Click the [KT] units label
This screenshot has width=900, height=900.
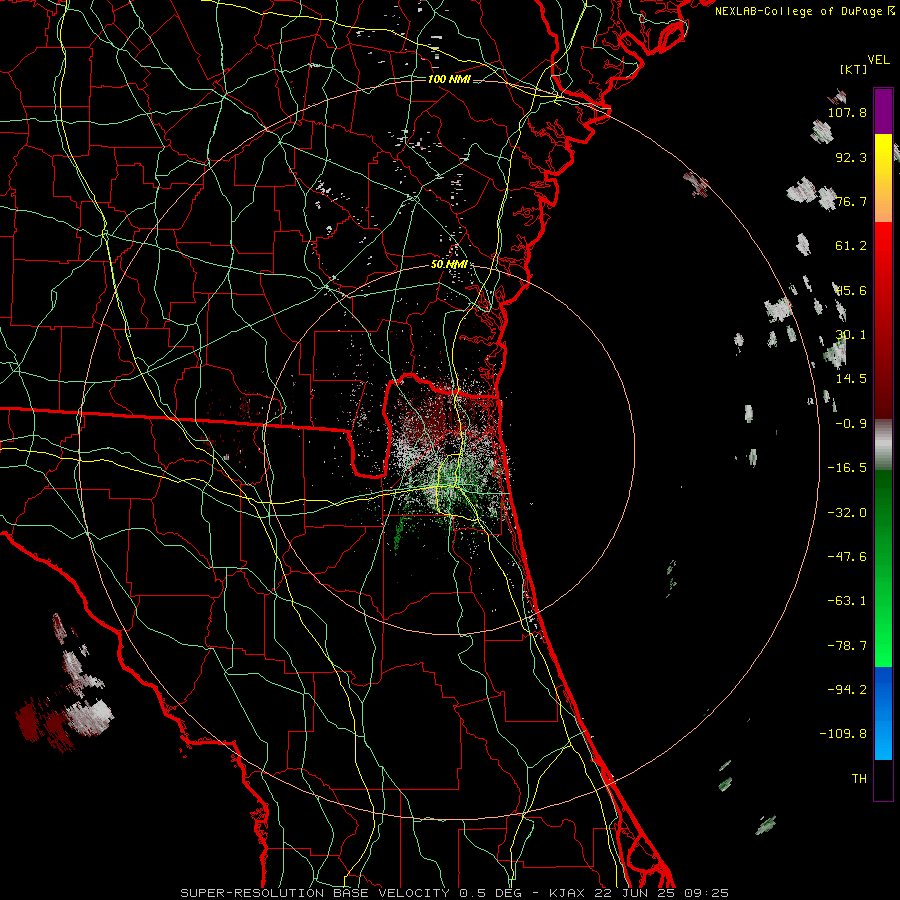(x=853, y=69)
